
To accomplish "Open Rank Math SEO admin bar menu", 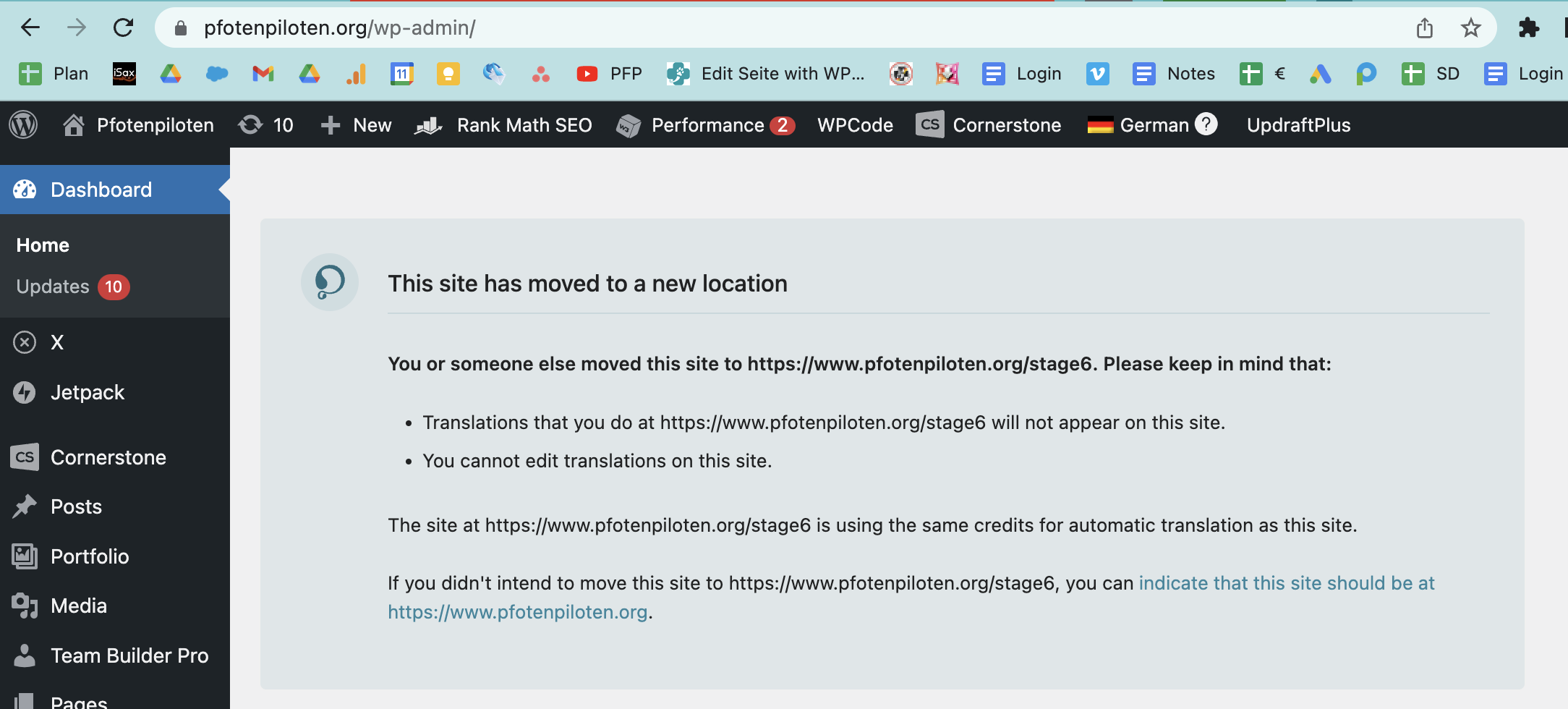I will coord(503,125).
